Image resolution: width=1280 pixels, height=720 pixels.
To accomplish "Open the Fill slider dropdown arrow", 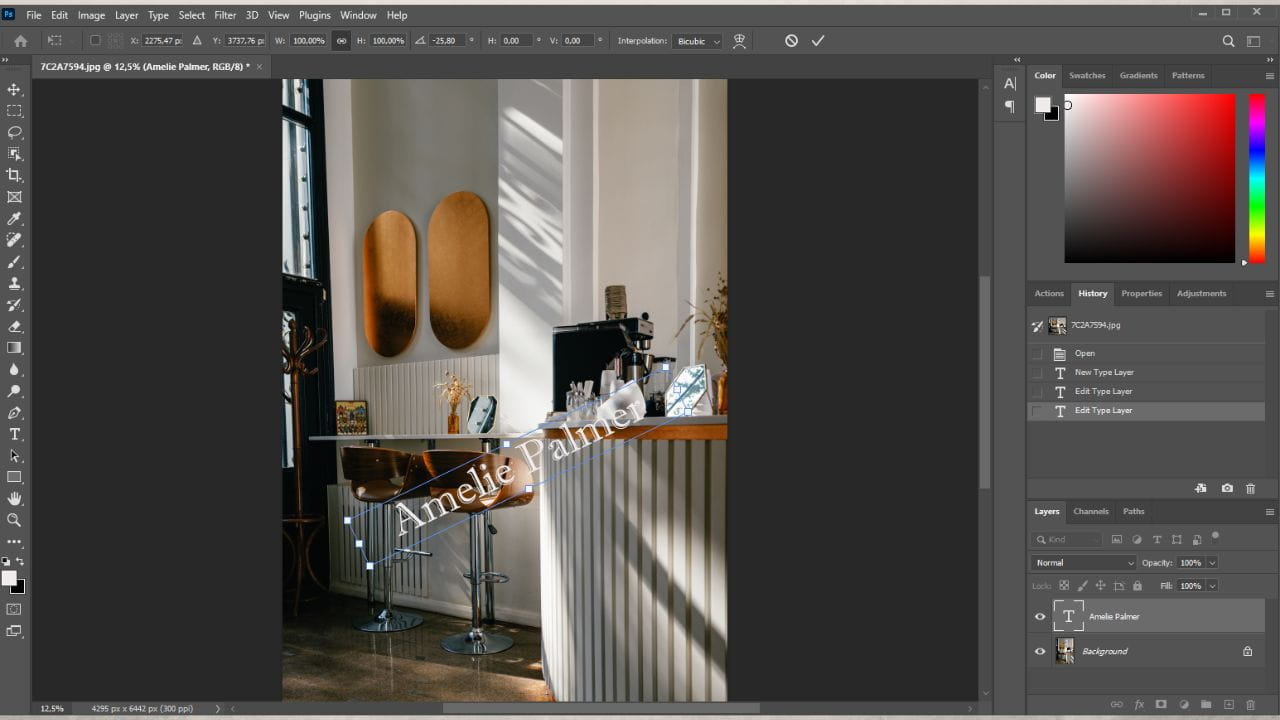I will (1212, 586).
